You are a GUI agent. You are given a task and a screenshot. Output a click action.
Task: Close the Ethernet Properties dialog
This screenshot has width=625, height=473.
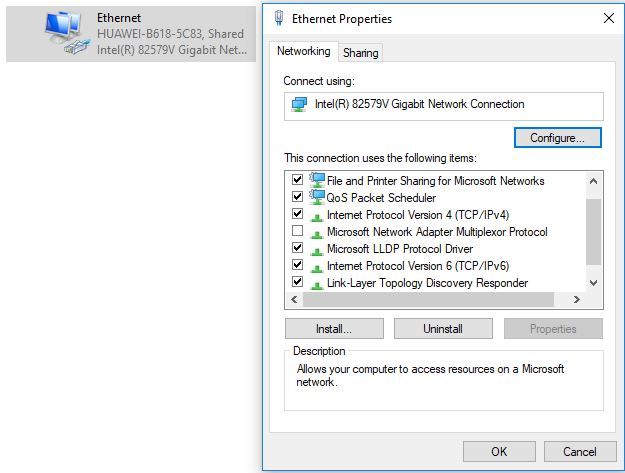[609, 18]
